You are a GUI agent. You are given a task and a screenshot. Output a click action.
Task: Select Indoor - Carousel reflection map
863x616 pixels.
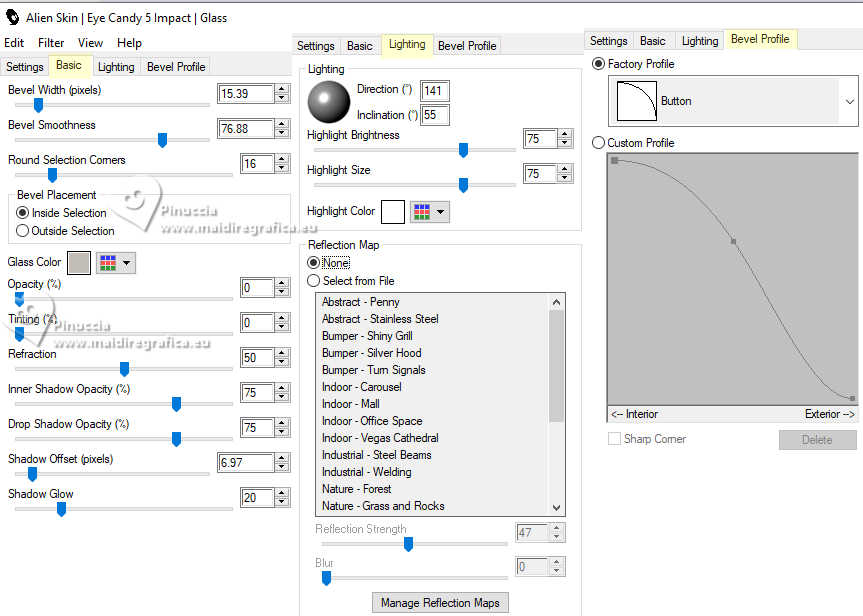[362, 387]
